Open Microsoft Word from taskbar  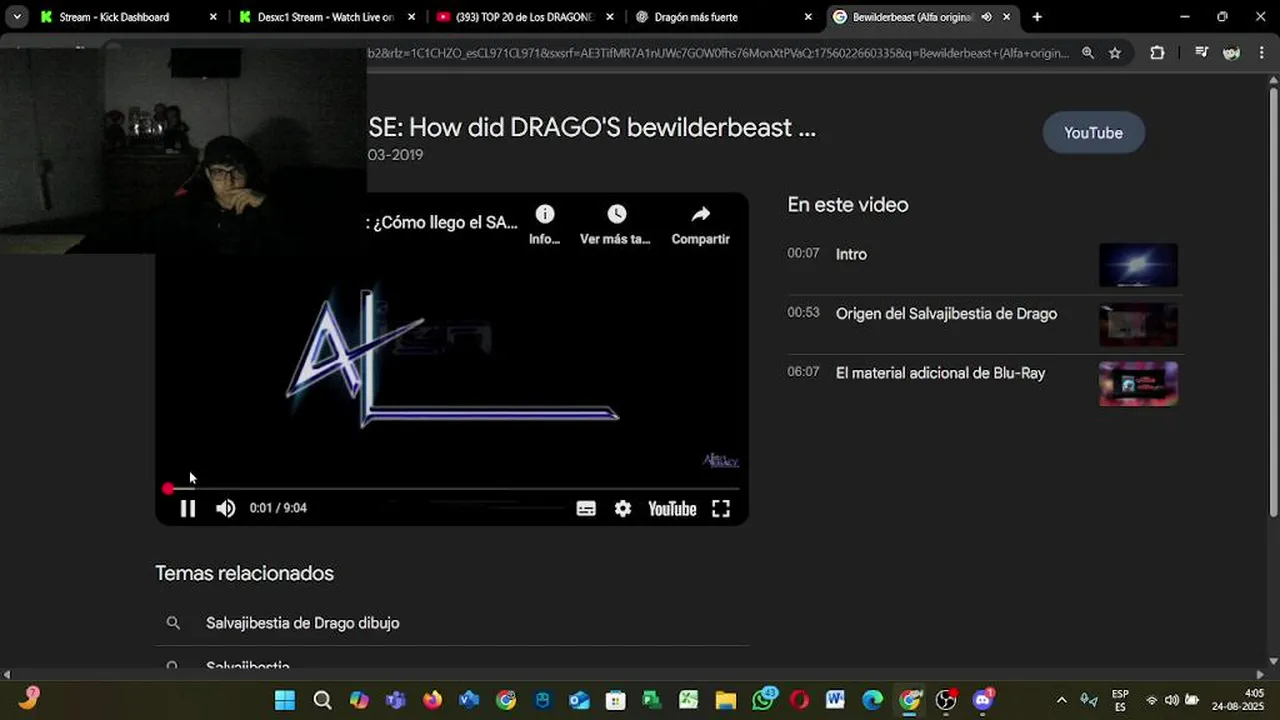[835, 700]
